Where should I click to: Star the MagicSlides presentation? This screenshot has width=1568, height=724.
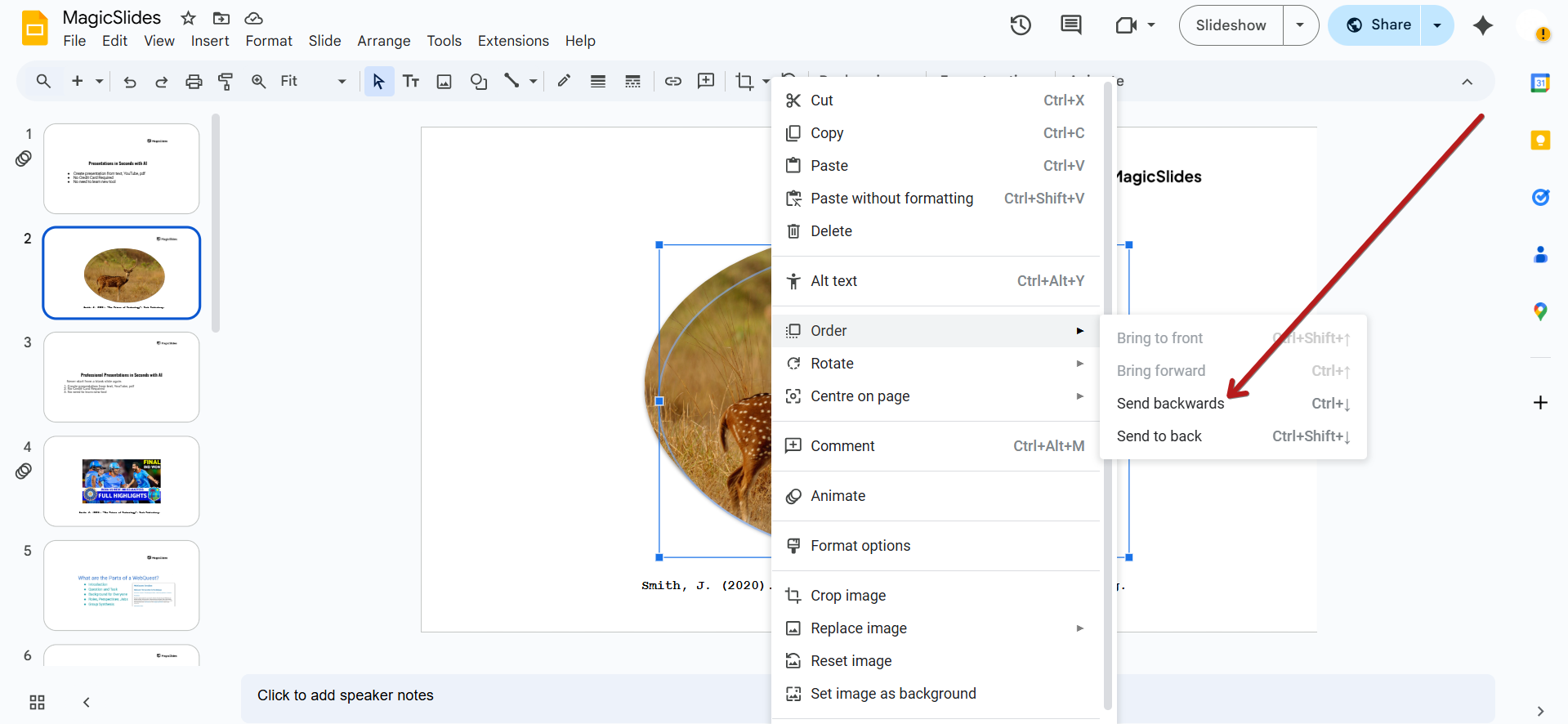(x=188, y=18)
